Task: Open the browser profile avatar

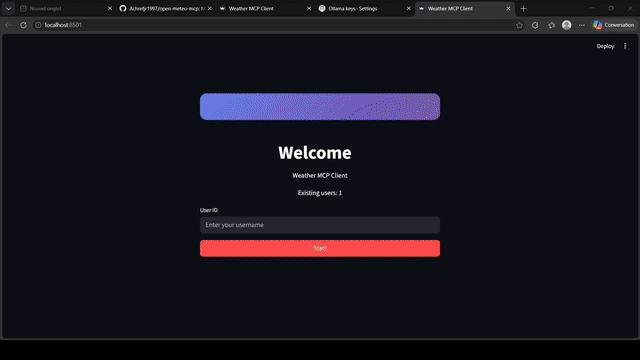Action: coord(567,25)
